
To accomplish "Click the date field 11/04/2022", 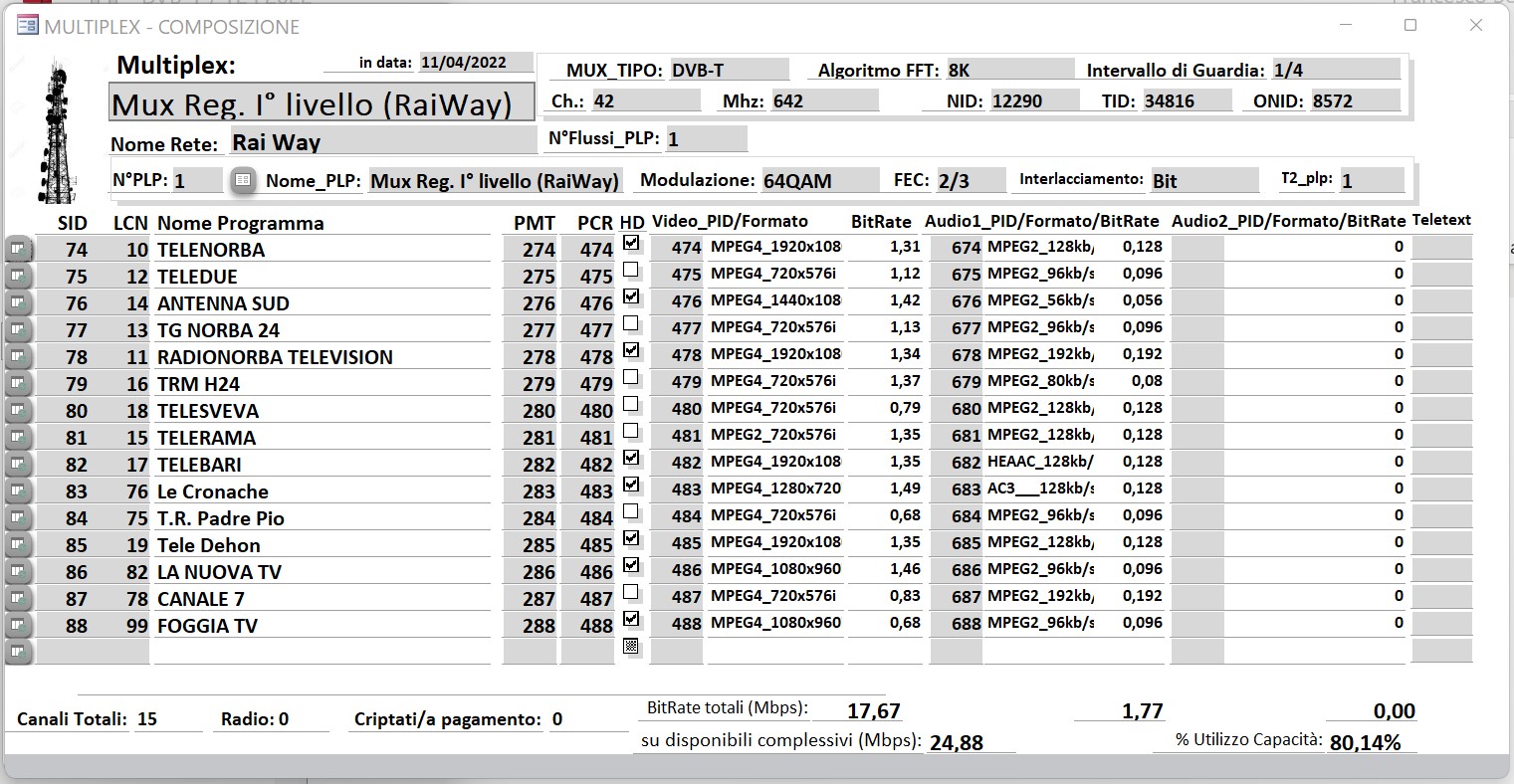I will 476,62.
